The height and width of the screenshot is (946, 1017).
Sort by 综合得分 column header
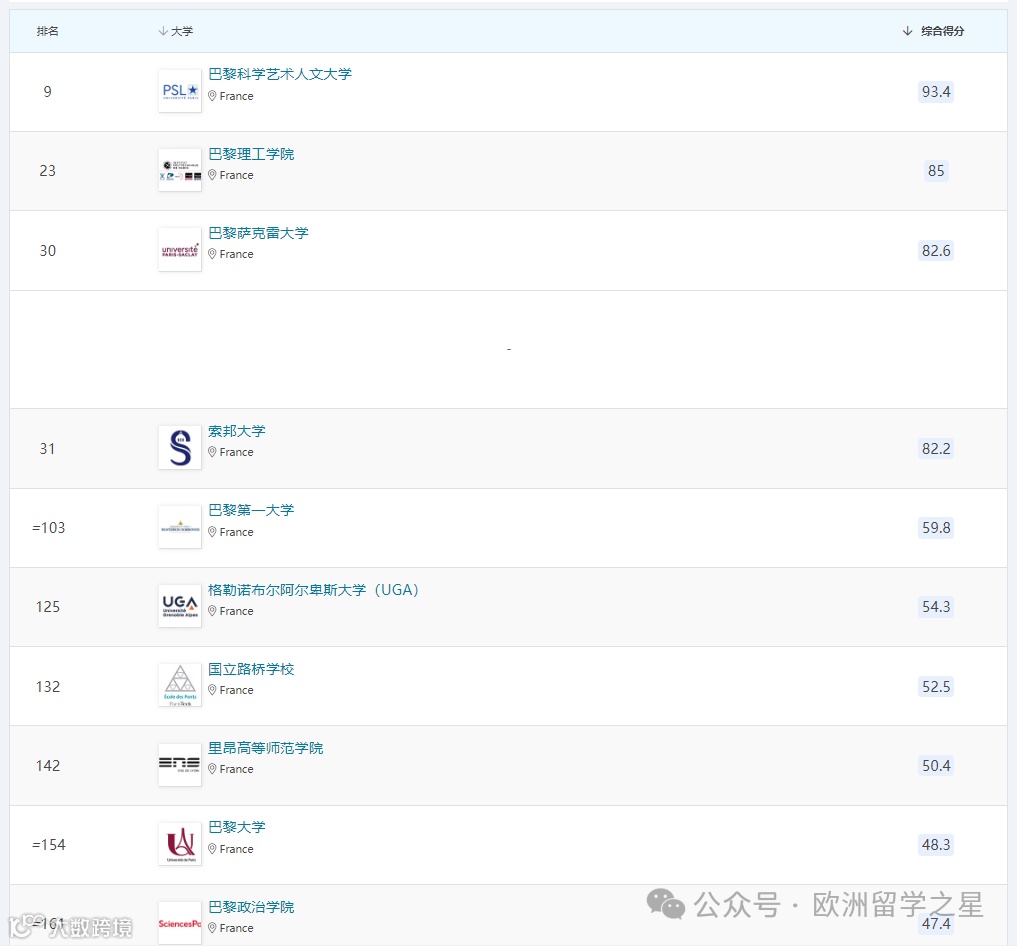933,31
